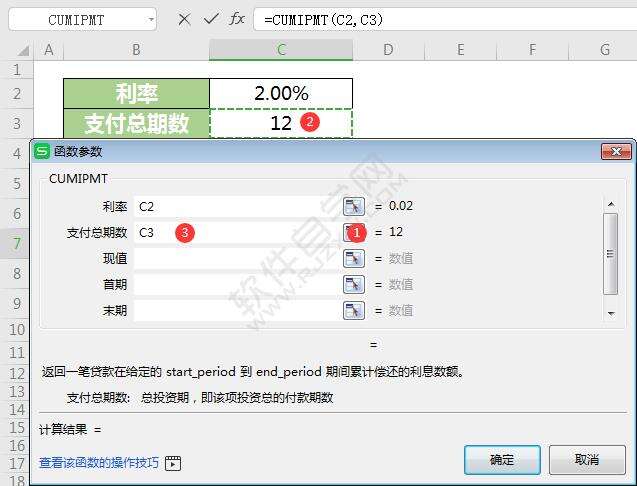637x486 pixels.
Task: Click the video tutorial icon beside the tips link
Action: (x=173, y=463)
